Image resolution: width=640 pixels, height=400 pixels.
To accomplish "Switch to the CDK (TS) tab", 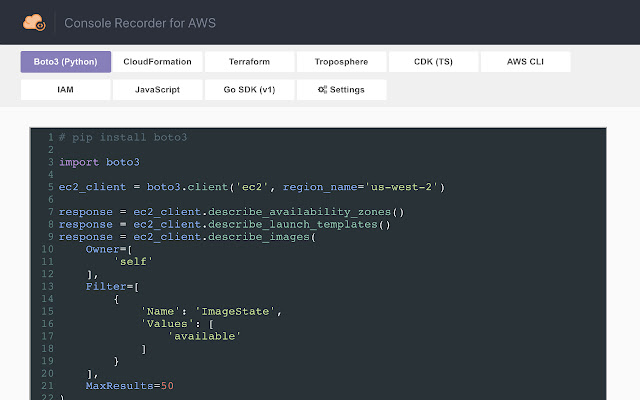I will [x=433, y=62].
